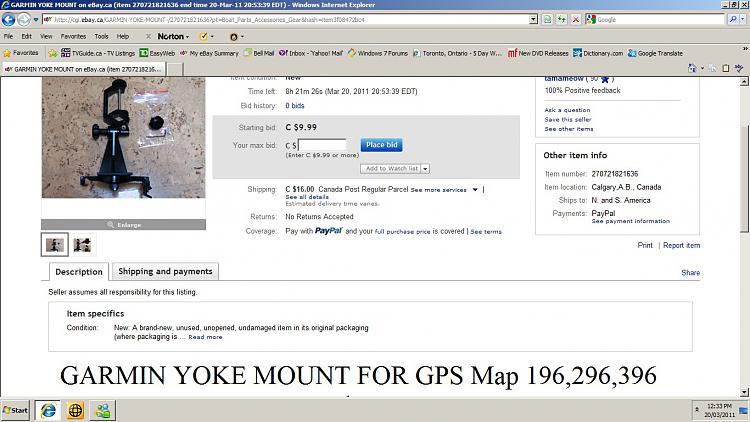Screen dimensions: 750x422
Task: Open the full purchase price link
Action: pos(403,232)
